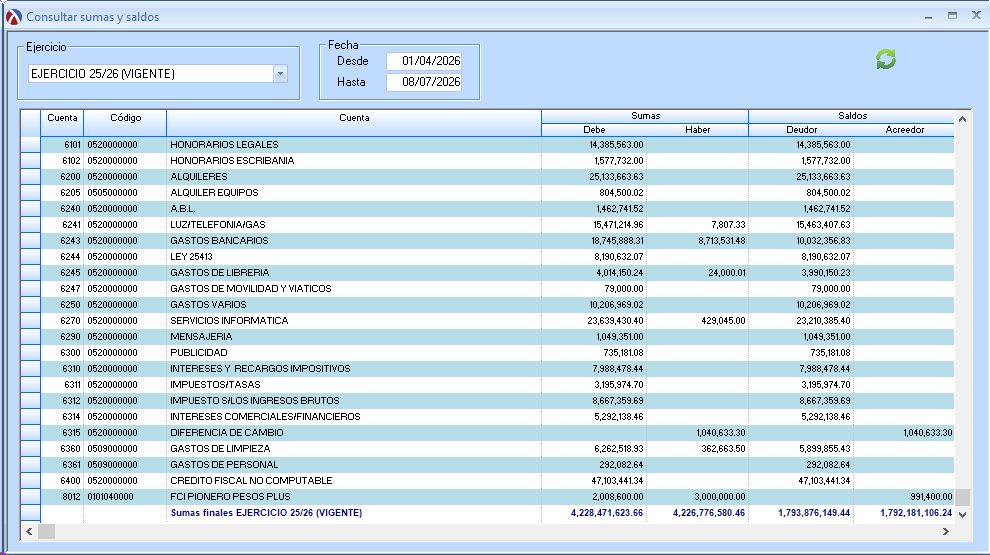The width and height of the screenshot is (990, 555).
Task: Select the GASTOS DE PERSONAL row
Action: tap(487, 465)
